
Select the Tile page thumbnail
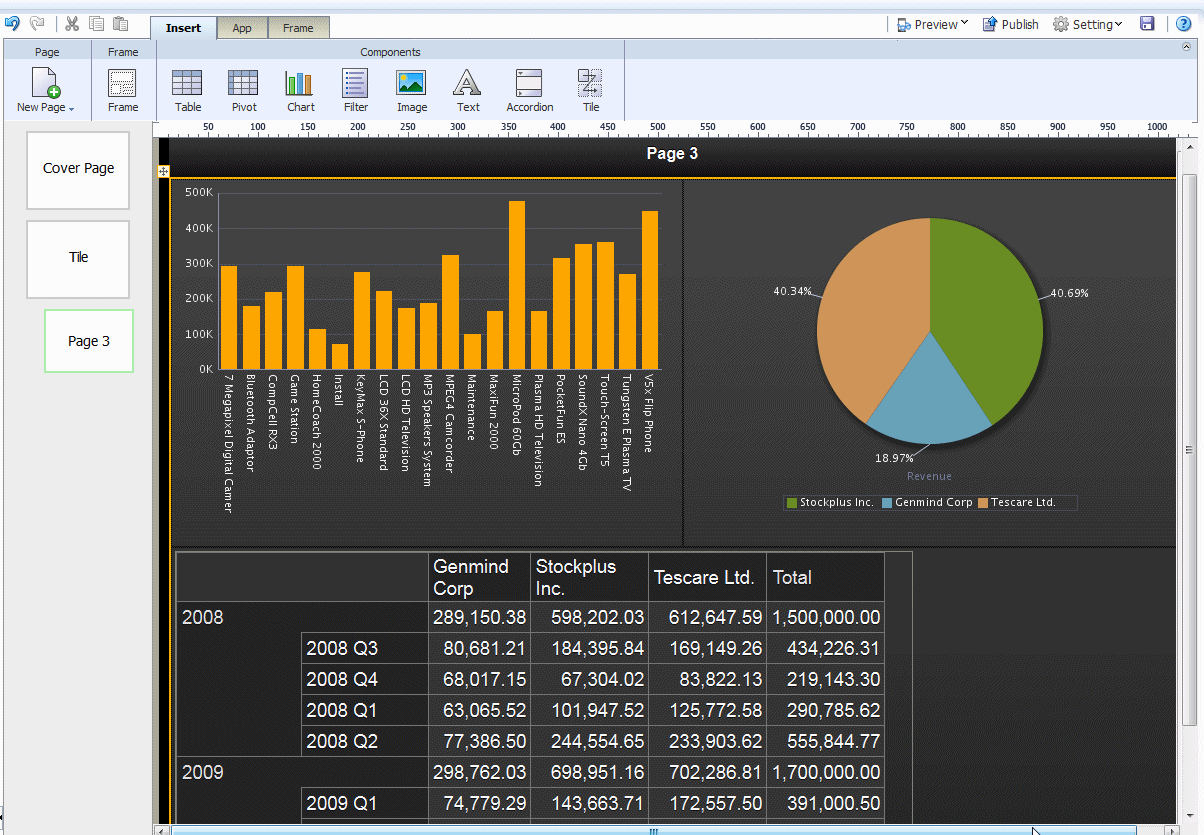click(78, 259)
